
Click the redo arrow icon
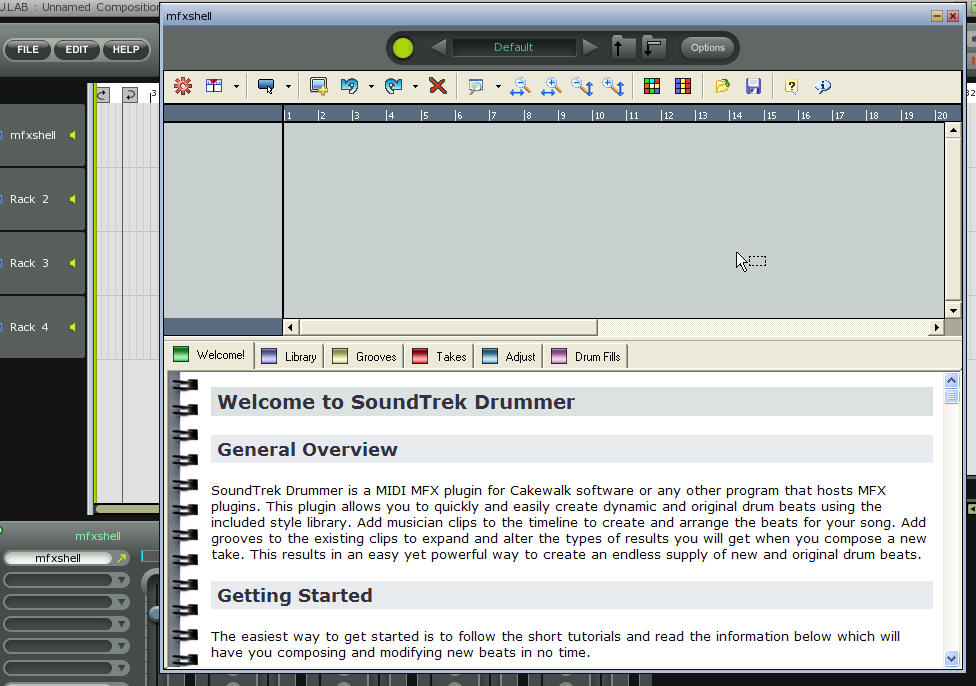[x=393, y=86]
